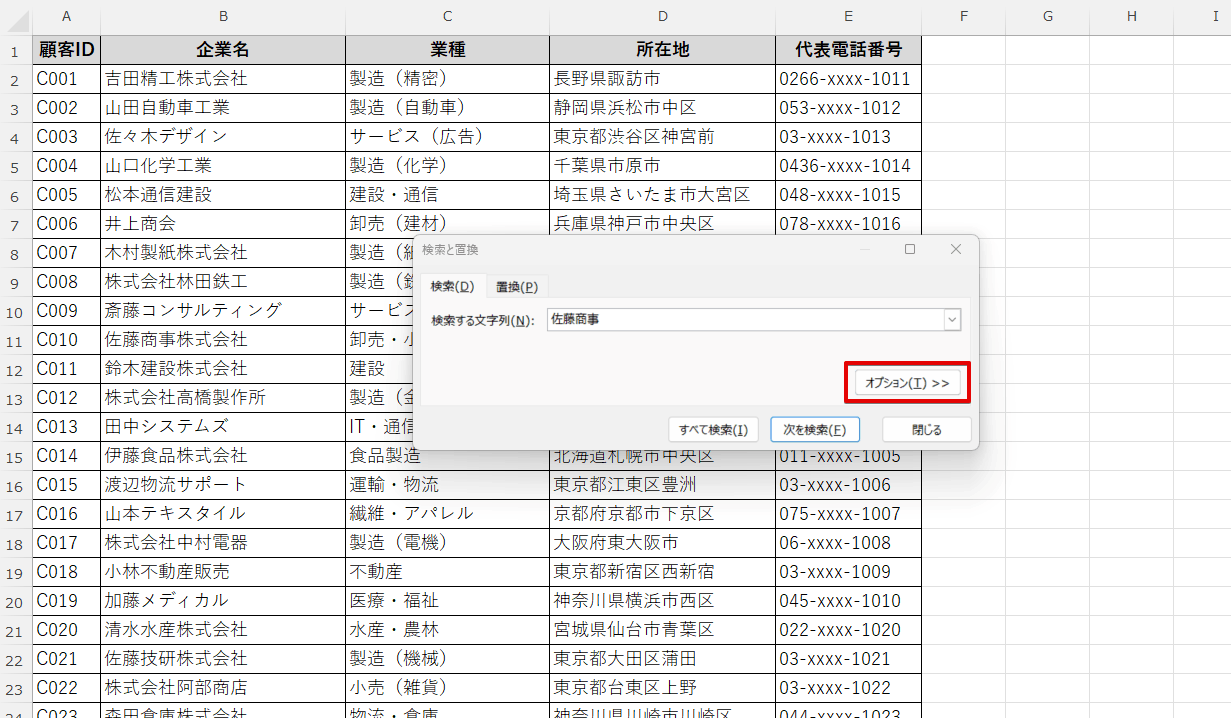The width and height of the screenshot is (1231, 718).
Task: Select the 代表電話番号 header cell
Action: coord(848,50)
